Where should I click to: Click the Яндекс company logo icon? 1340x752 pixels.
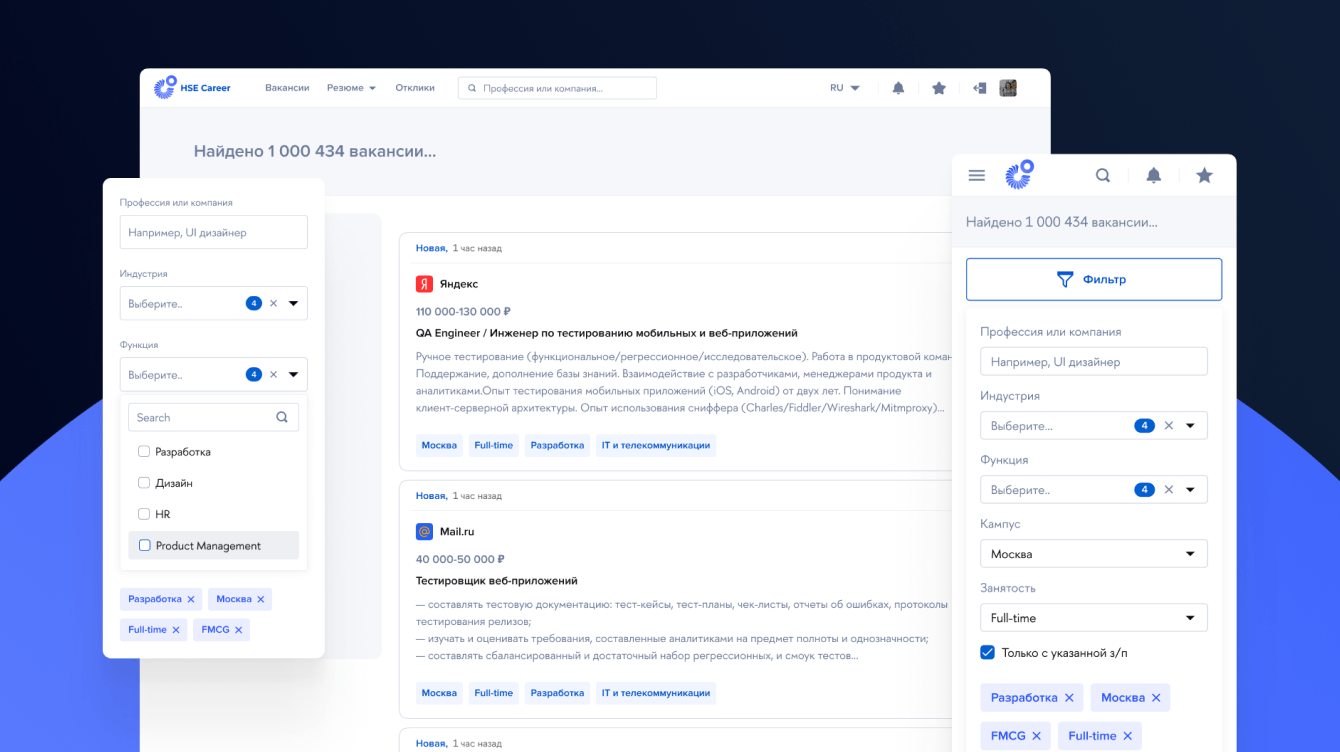click(424, 284)
